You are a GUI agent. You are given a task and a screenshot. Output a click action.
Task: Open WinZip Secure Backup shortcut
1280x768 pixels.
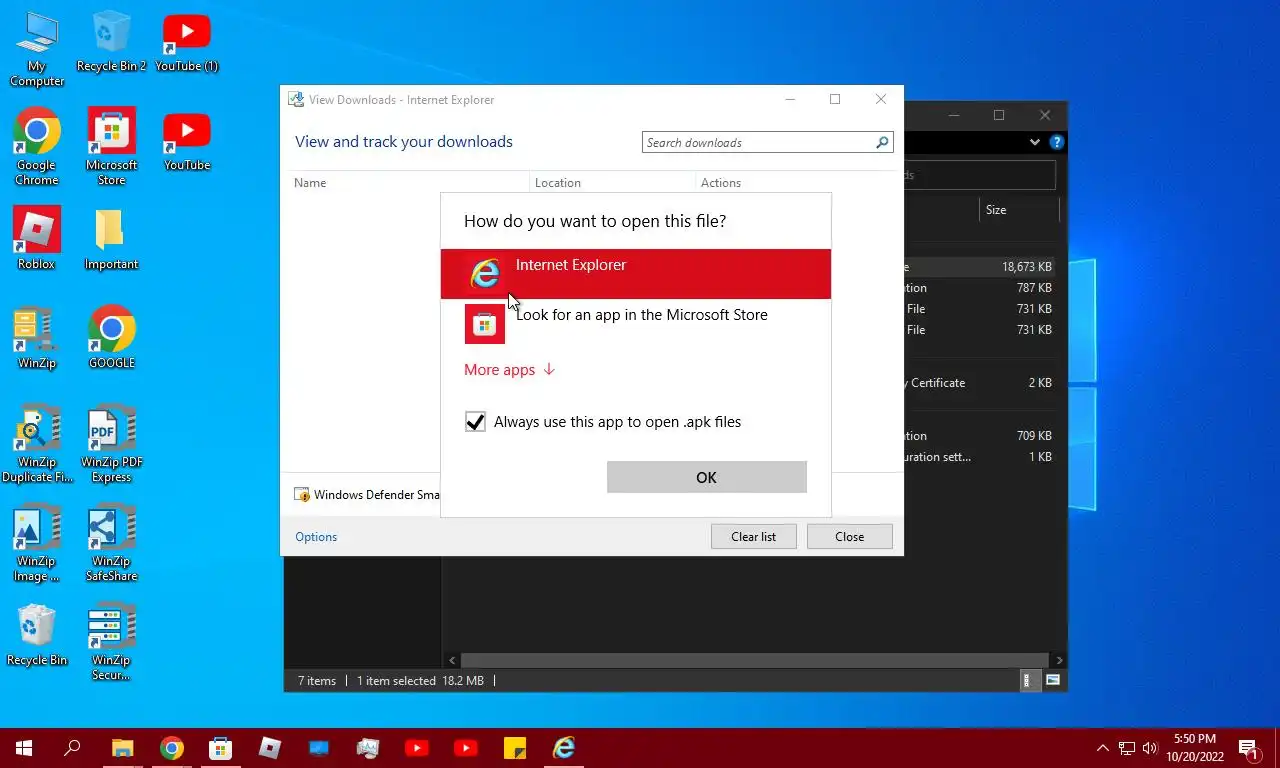tap(111, 641)
